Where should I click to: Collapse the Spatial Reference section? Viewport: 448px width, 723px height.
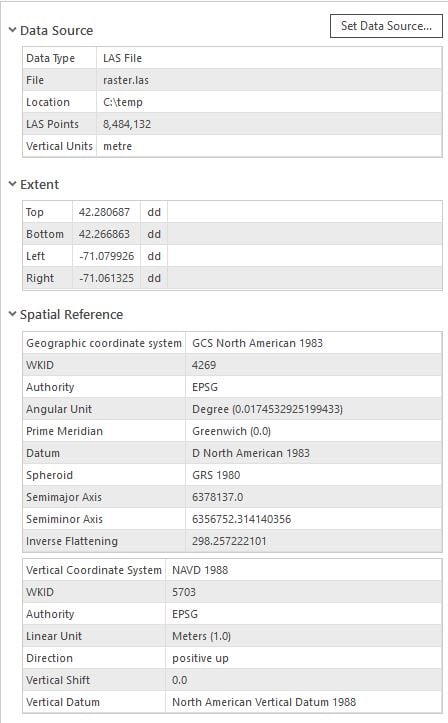pyautogui.click(x=12, y=314)
